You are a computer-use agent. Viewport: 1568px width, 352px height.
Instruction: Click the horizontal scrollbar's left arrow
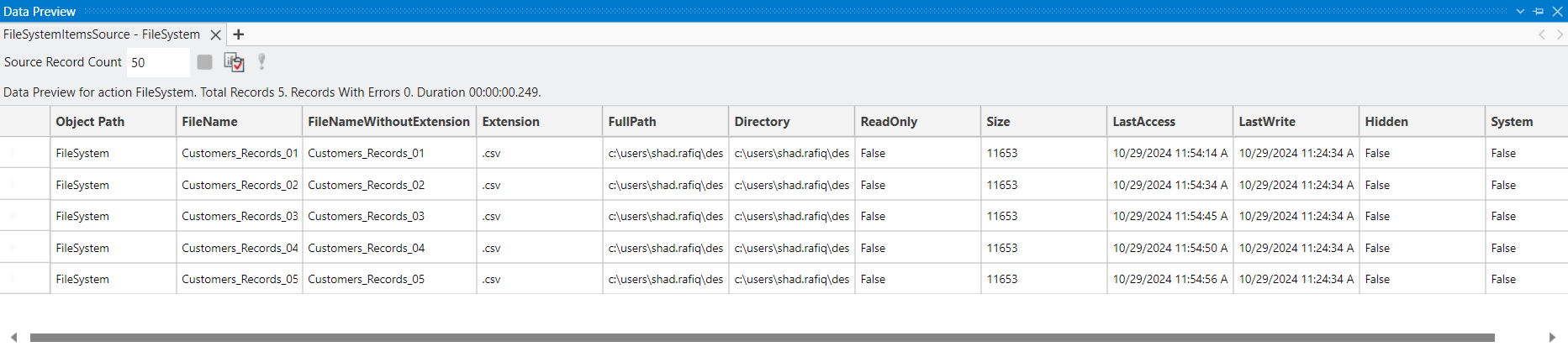pyautogui.click(x=13, y=338)
